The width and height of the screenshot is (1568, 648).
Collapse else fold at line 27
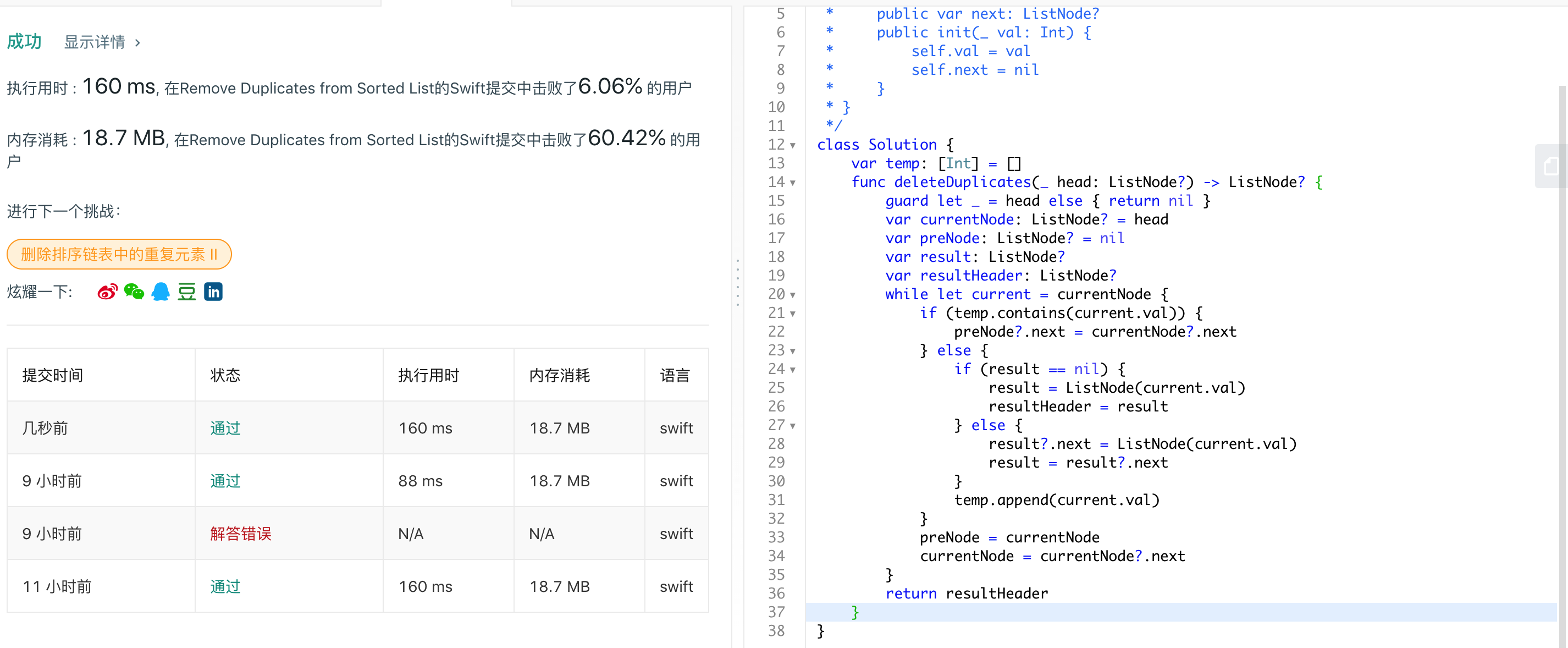click(793, 426)
